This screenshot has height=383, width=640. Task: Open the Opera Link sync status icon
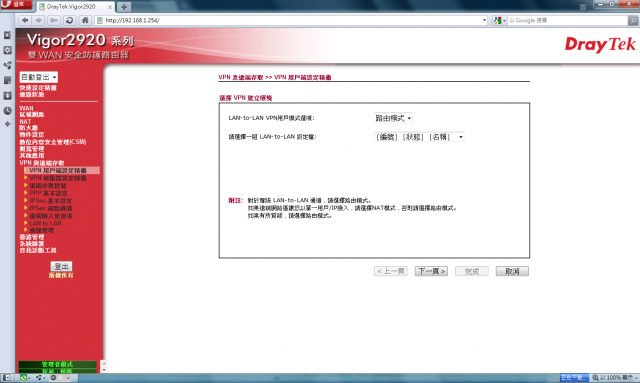[24, 378]
